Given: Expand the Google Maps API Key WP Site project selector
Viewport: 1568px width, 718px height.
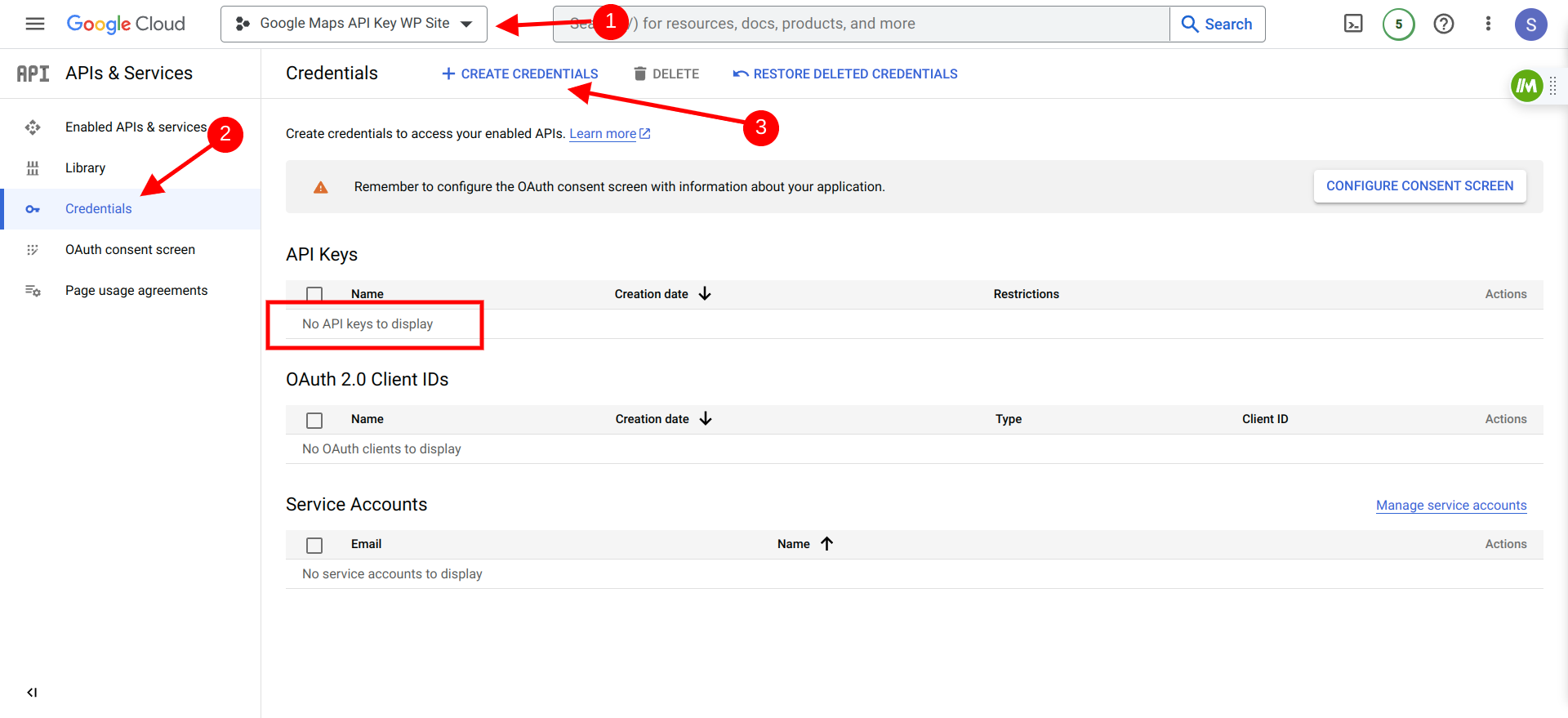Looking at the screenshot, I should 354,24.
